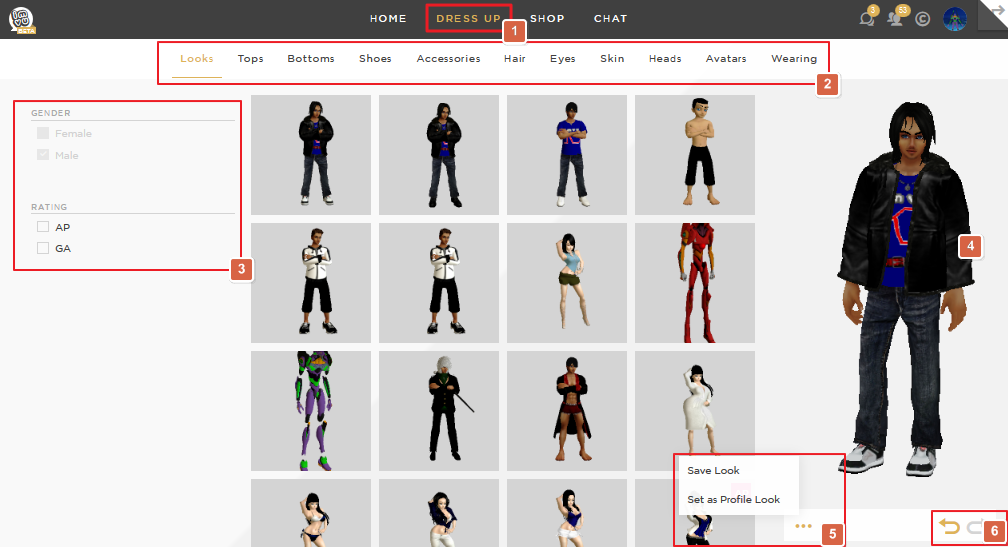Switch to the Accessories tab
The width and height of the screenshot is (1008, 547).
448,59
